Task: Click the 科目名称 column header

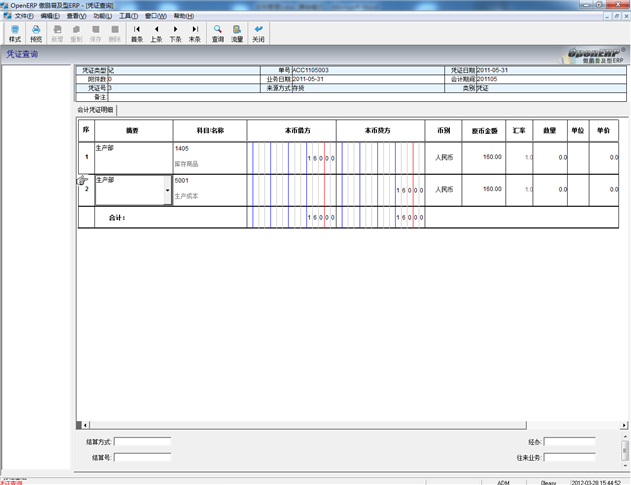Action: pyautogui.click(x=209, y=131)
